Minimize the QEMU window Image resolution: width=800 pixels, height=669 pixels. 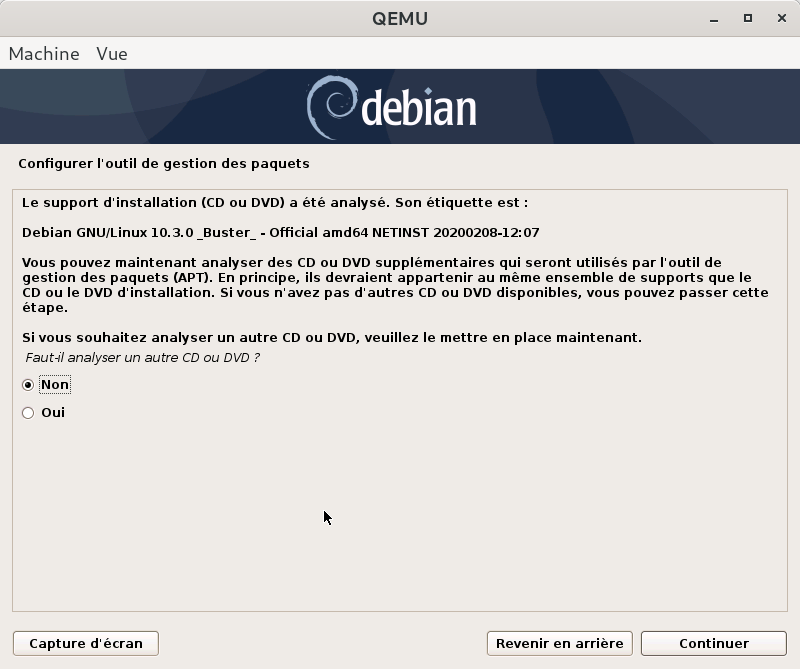tap(719, 18)
